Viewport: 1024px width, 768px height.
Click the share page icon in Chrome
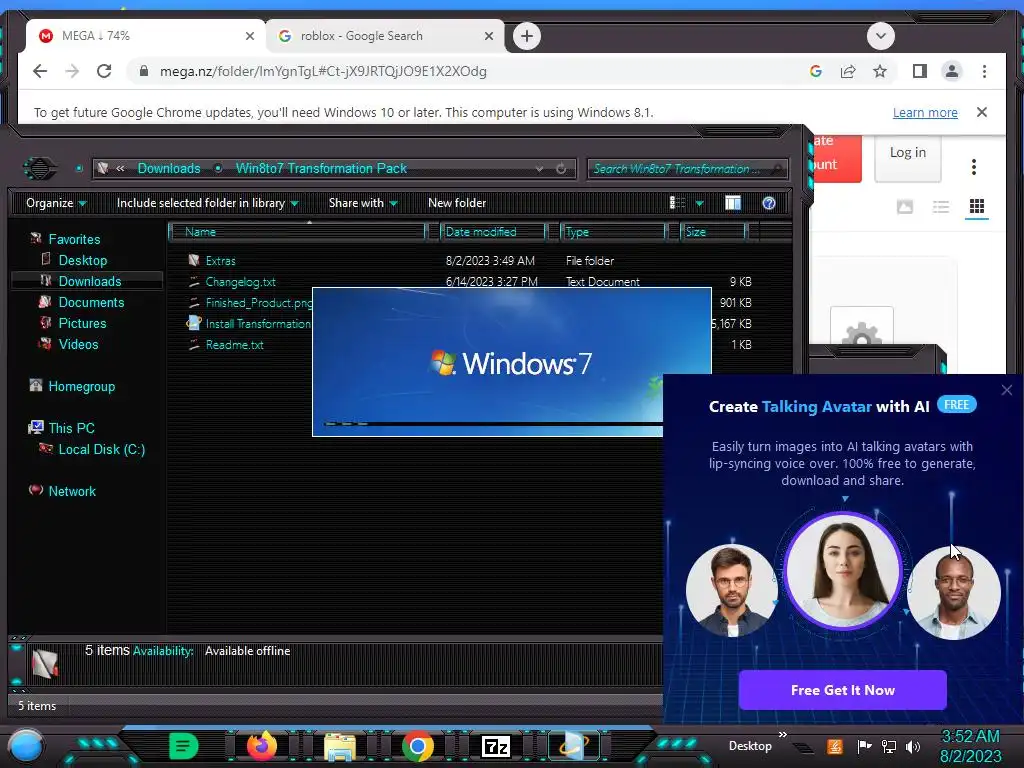point(848,71)
